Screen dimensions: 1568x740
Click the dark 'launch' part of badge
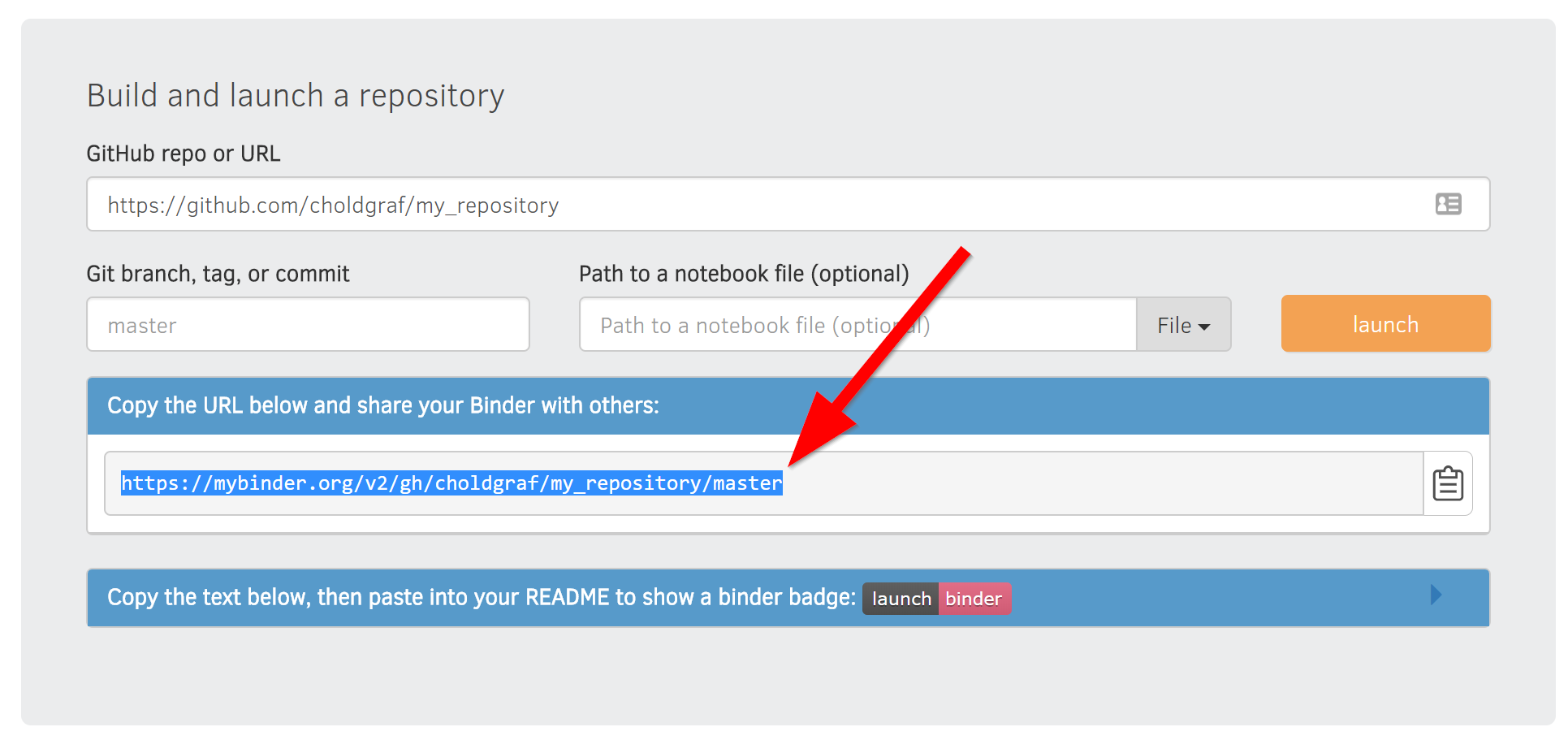click(x=901, y=599)
